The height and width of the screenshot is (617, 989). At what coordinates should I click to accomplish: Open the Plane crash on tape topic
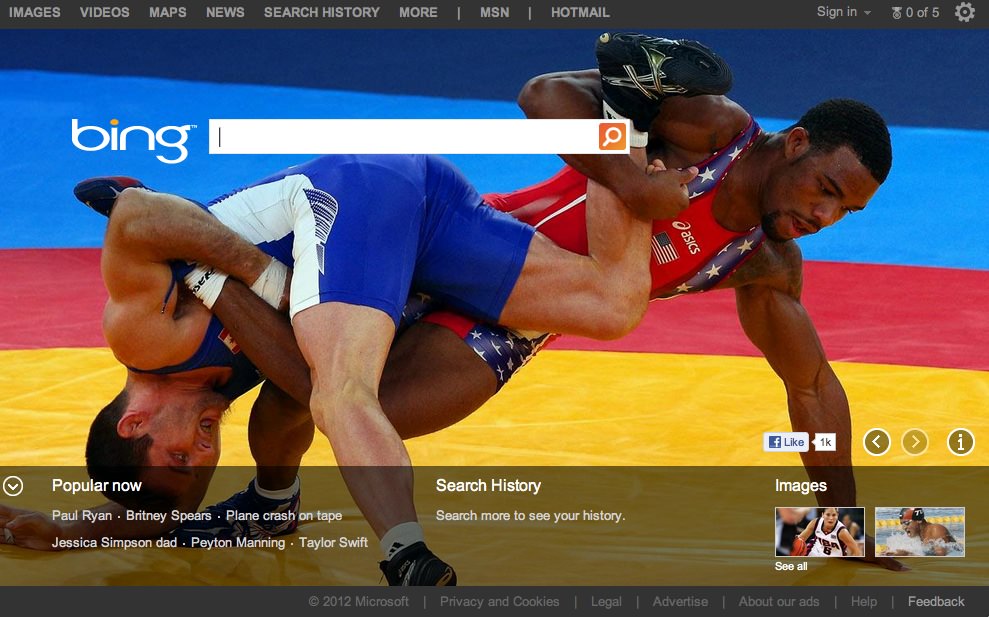click(x=284, y=515)
